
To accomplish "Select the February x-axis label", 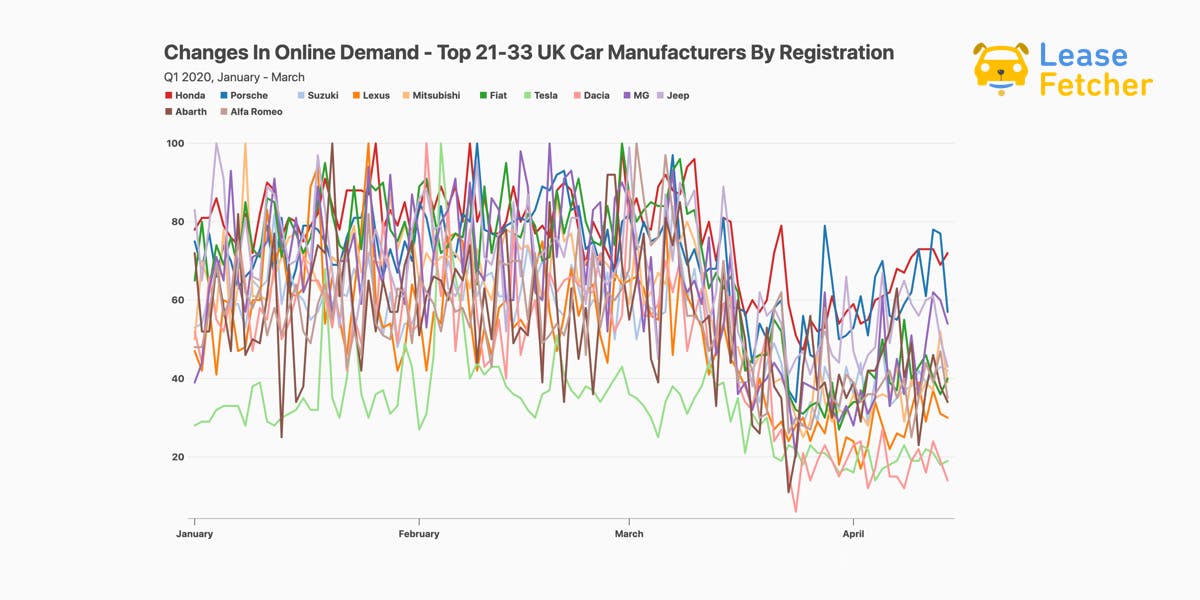I will [419, 534].
